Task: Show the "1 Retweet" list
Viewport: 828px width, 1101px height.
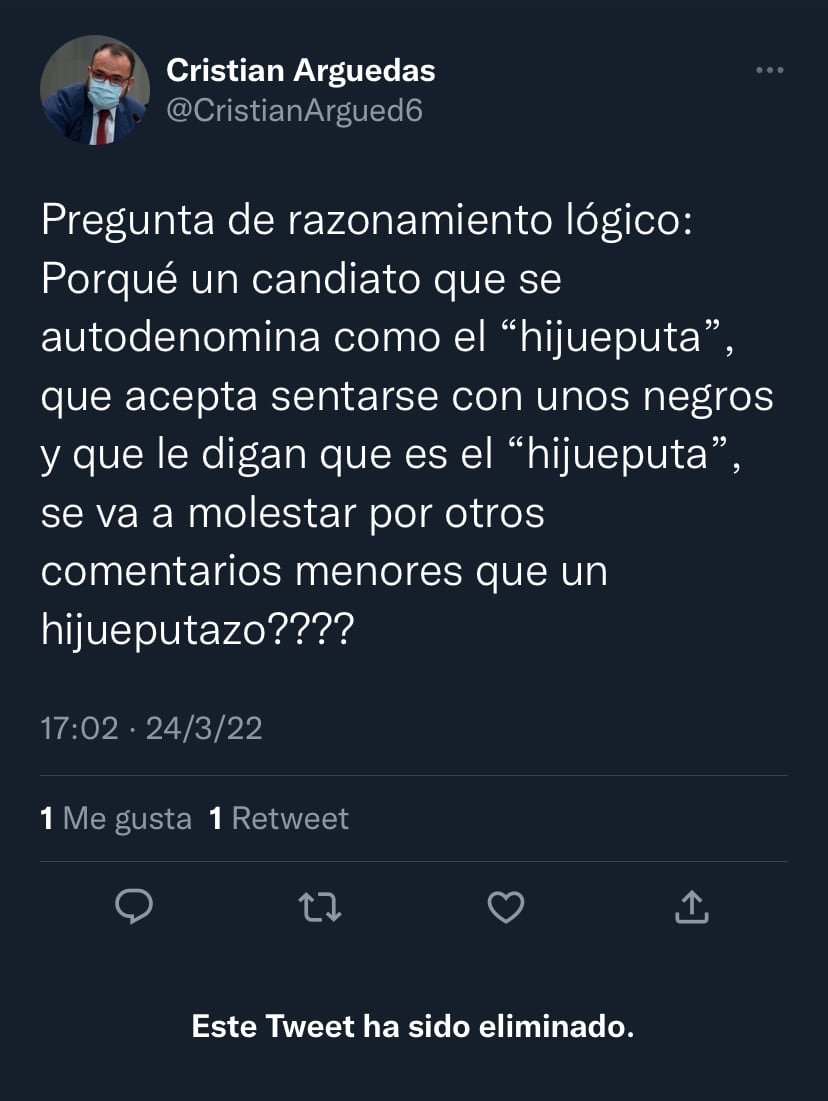Action: (x=279, y=819)
